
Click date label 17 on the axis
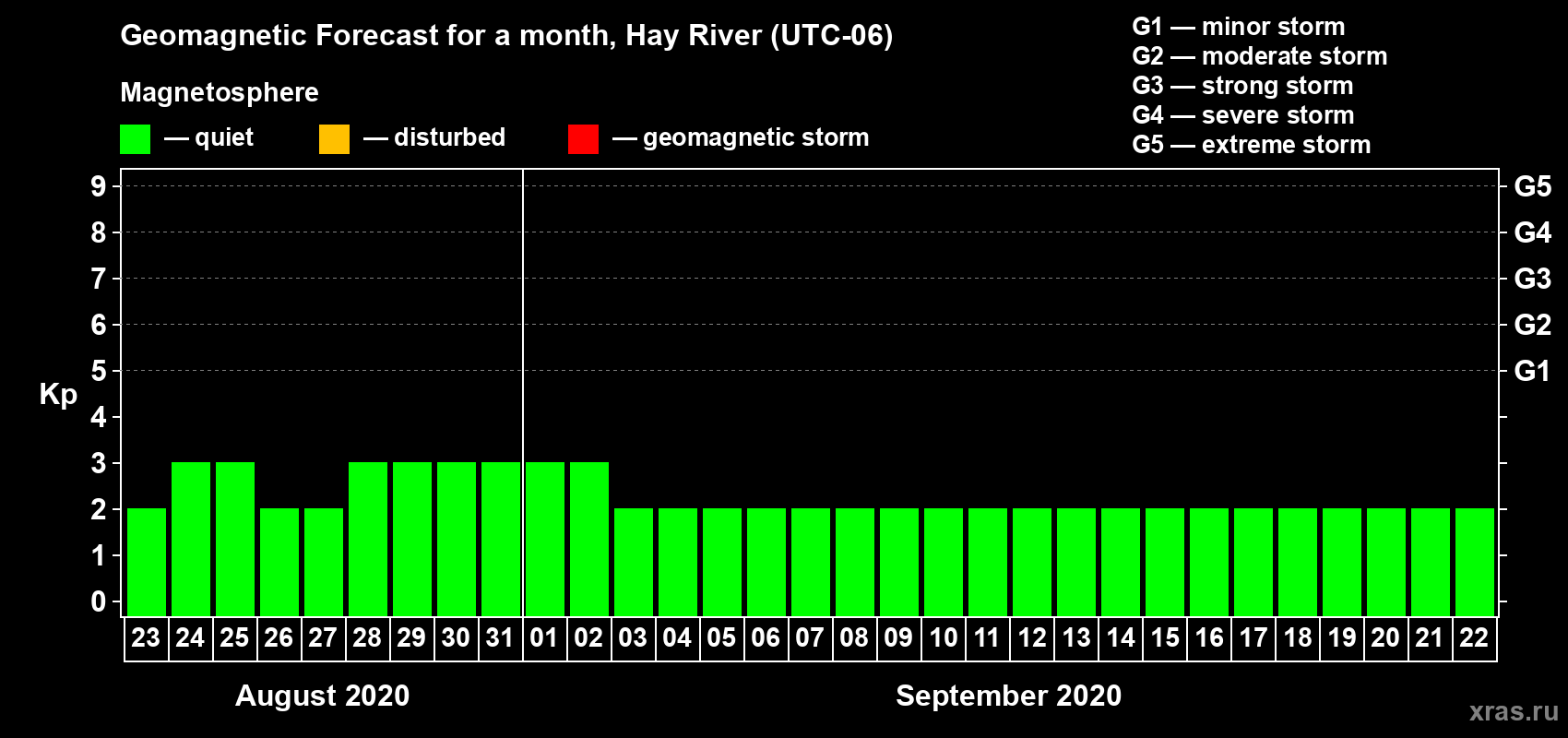coord(1253,637)
